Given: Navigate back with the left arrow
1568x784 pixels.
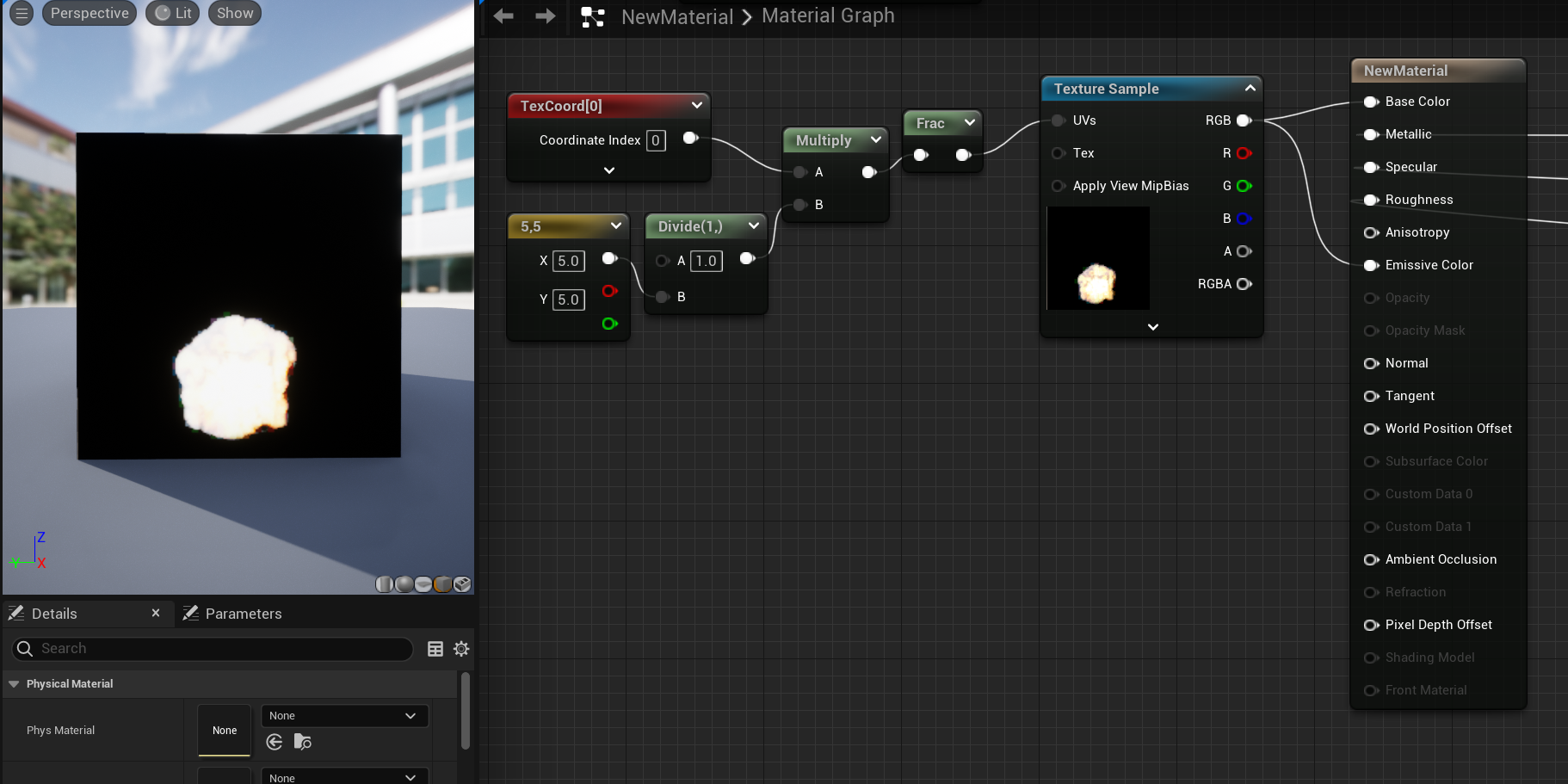Looking at the screenshot, I should point(503,16).
